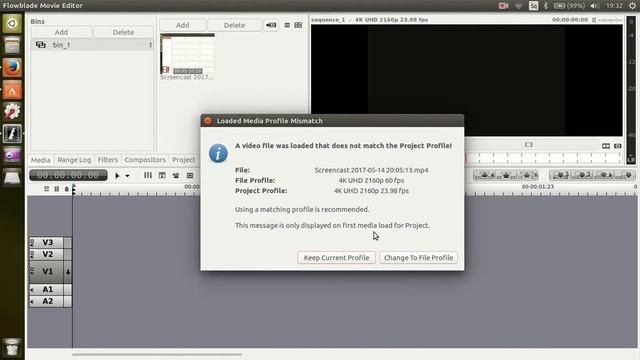Click first button in left monitor-edit group

(485, 176)
